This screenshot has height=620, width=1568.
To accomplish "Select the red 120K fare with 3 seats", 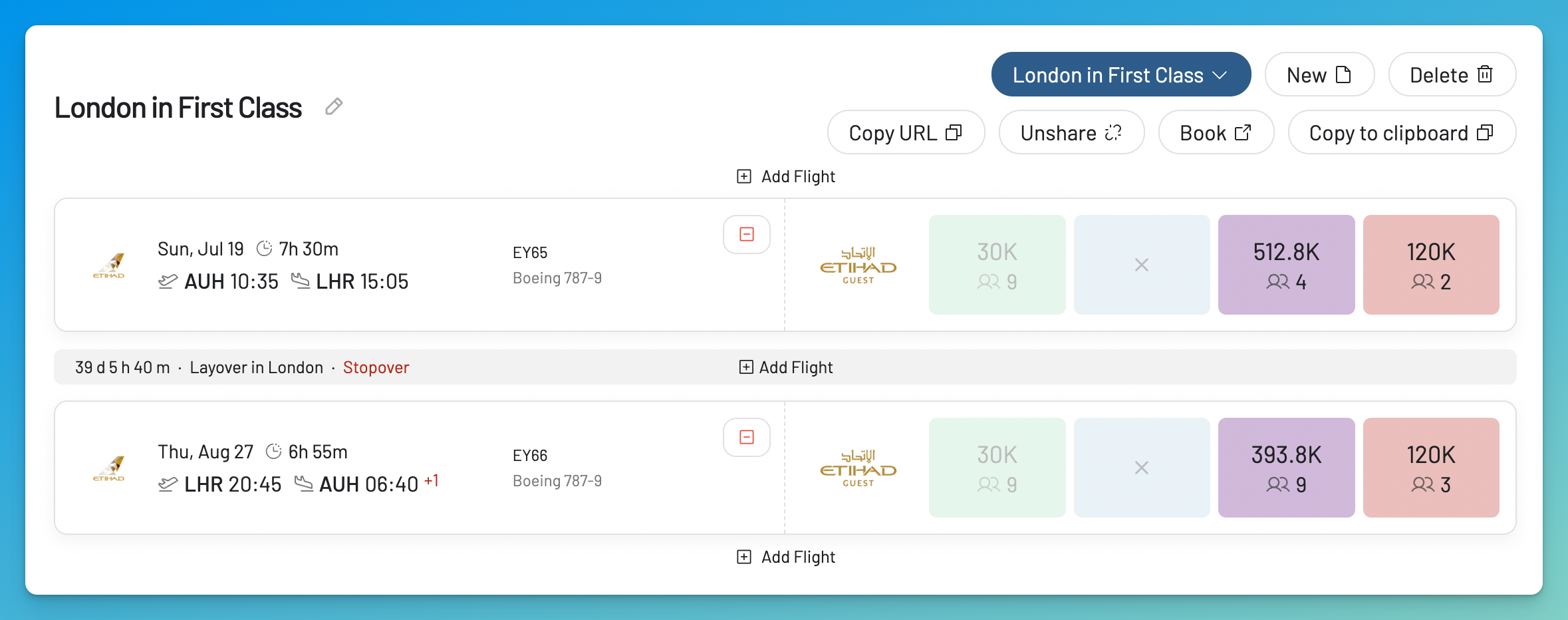I will (x=1431, y=468).
